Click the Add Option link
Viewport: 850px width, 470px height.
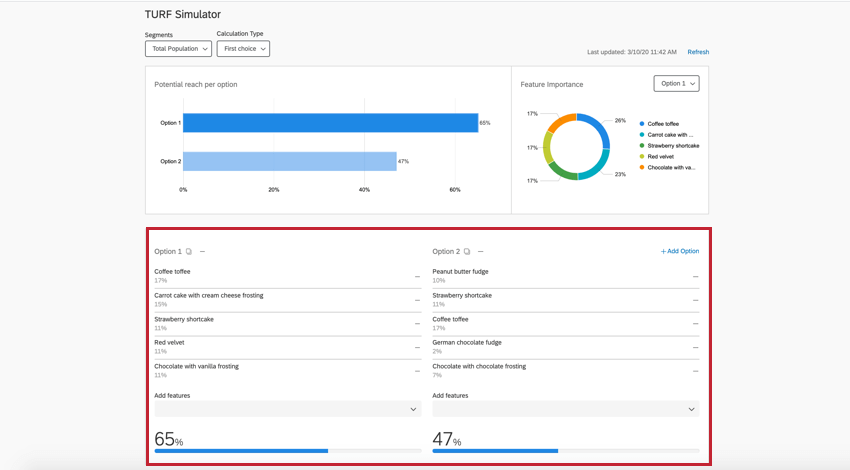click(680, 251)
